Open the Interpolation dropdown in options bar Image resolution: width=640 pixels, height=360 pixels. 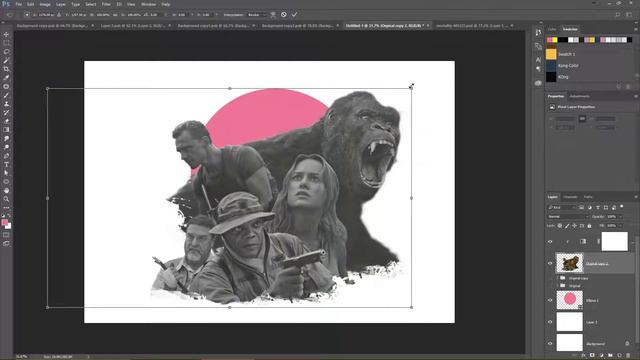tap(256, 15)
